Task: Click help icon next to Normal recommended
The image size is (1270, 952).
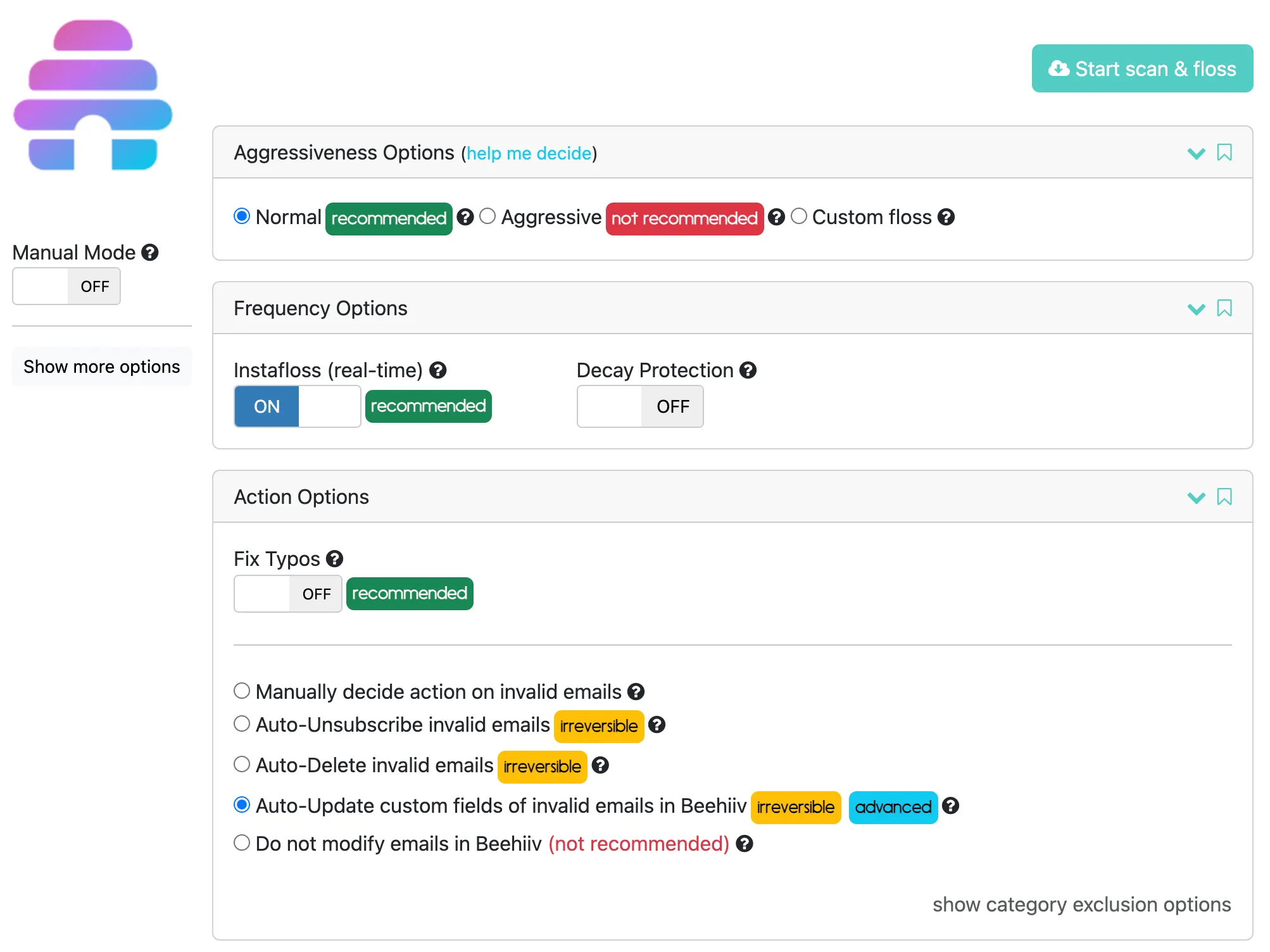Action: 465,217
